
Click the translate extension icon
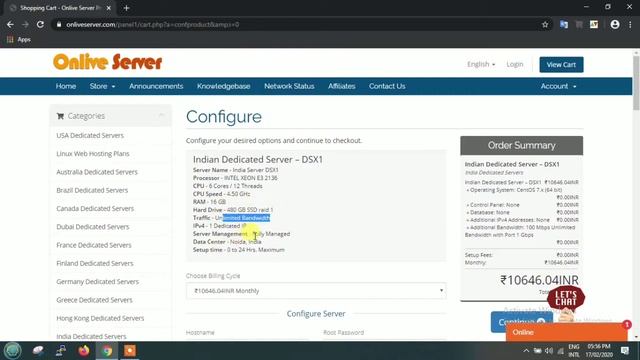pos(564,24)
